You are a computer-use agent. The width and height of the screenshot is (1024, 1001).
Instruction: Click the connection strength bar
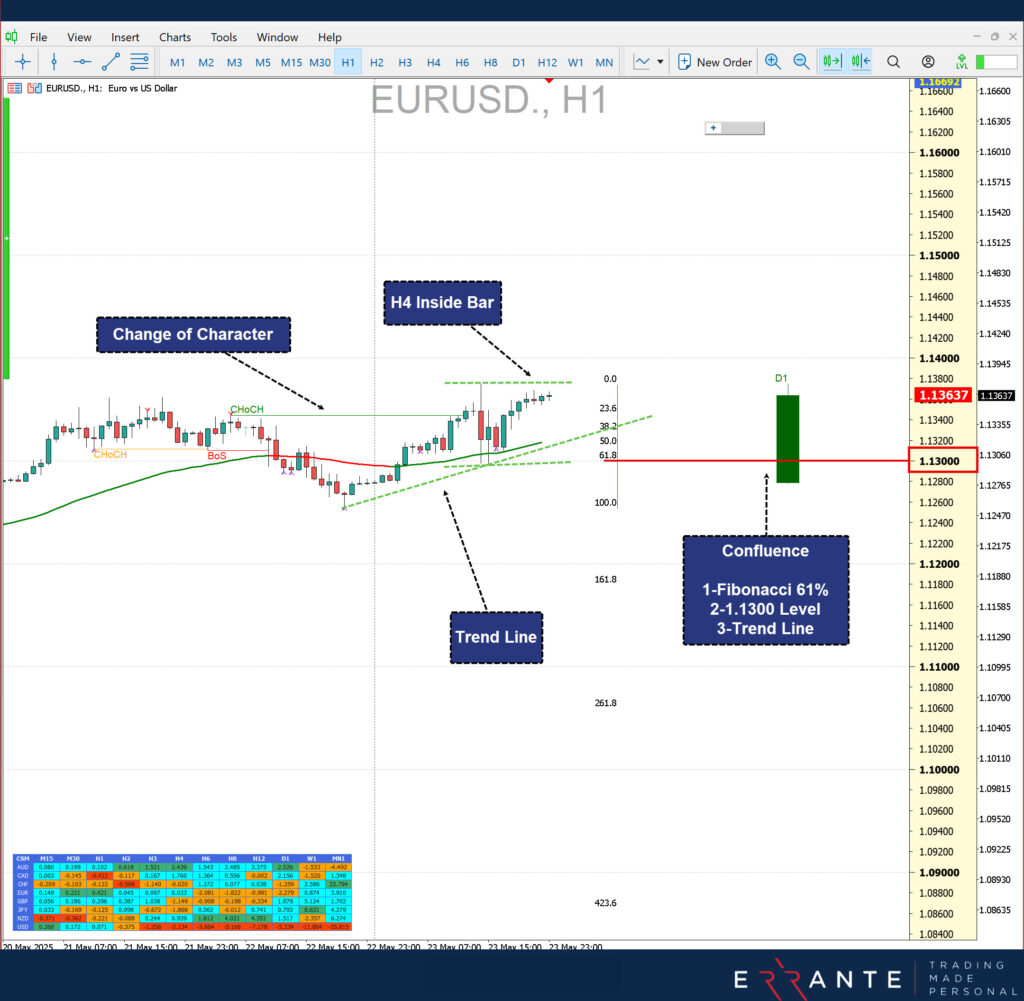pos(995,62)
